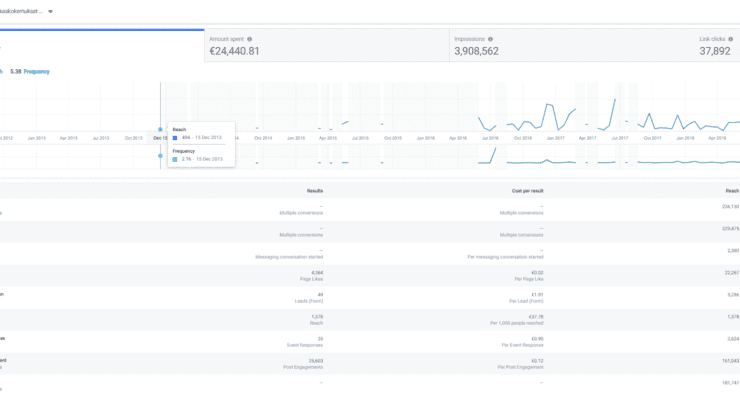The image size is (740, 394).
Task: Click the reach chart peak near Jul 2017
Action: pos(615,99)
